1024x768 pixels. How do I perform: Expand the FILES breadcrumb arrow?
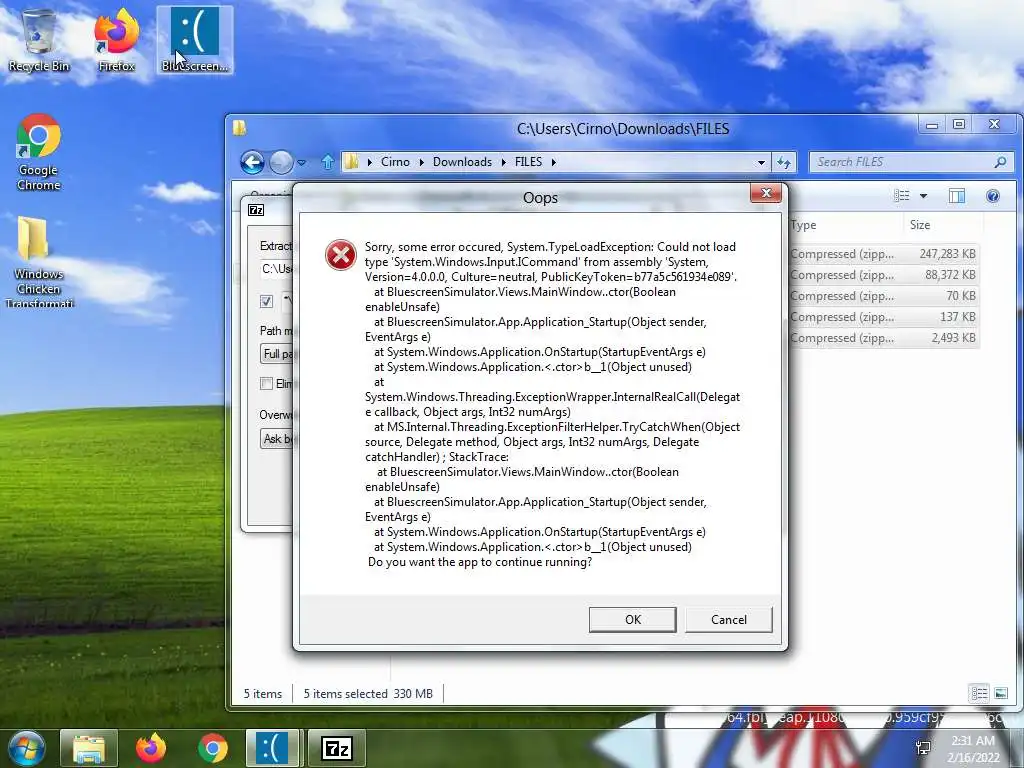tap(553, 162)
